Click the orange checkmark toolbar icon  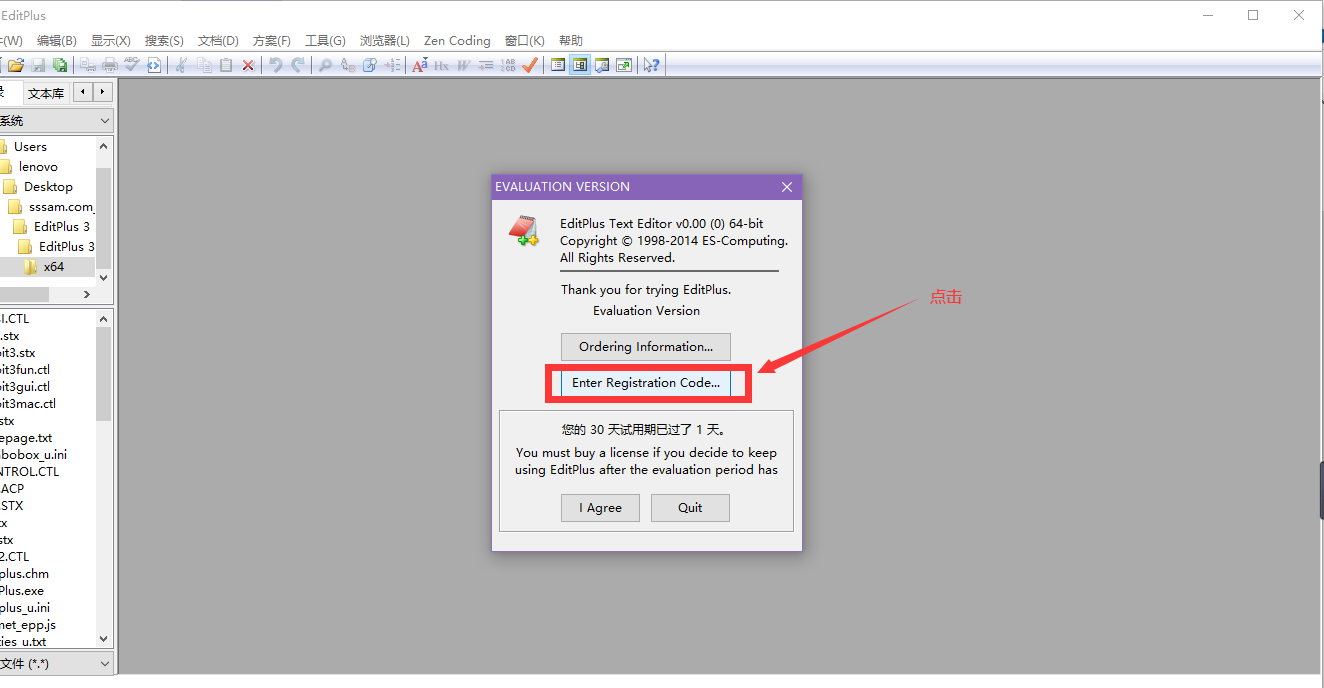(x=529, y=65)
